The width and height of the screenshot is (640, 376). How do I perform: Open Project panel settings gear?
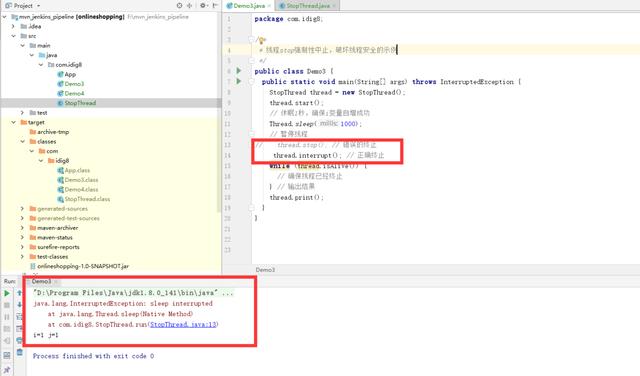(203, 6)
